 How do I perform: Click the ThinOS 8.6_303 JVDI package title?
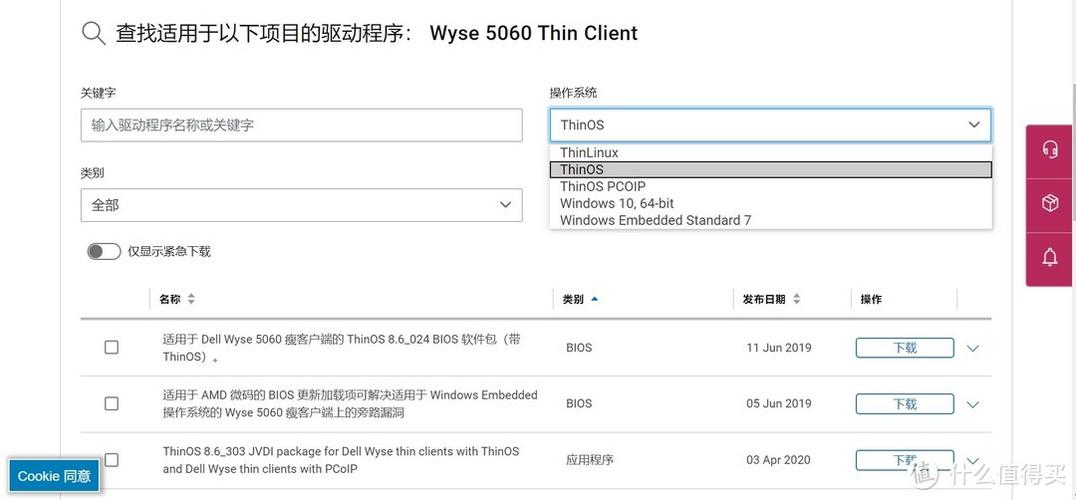[341, 460]
